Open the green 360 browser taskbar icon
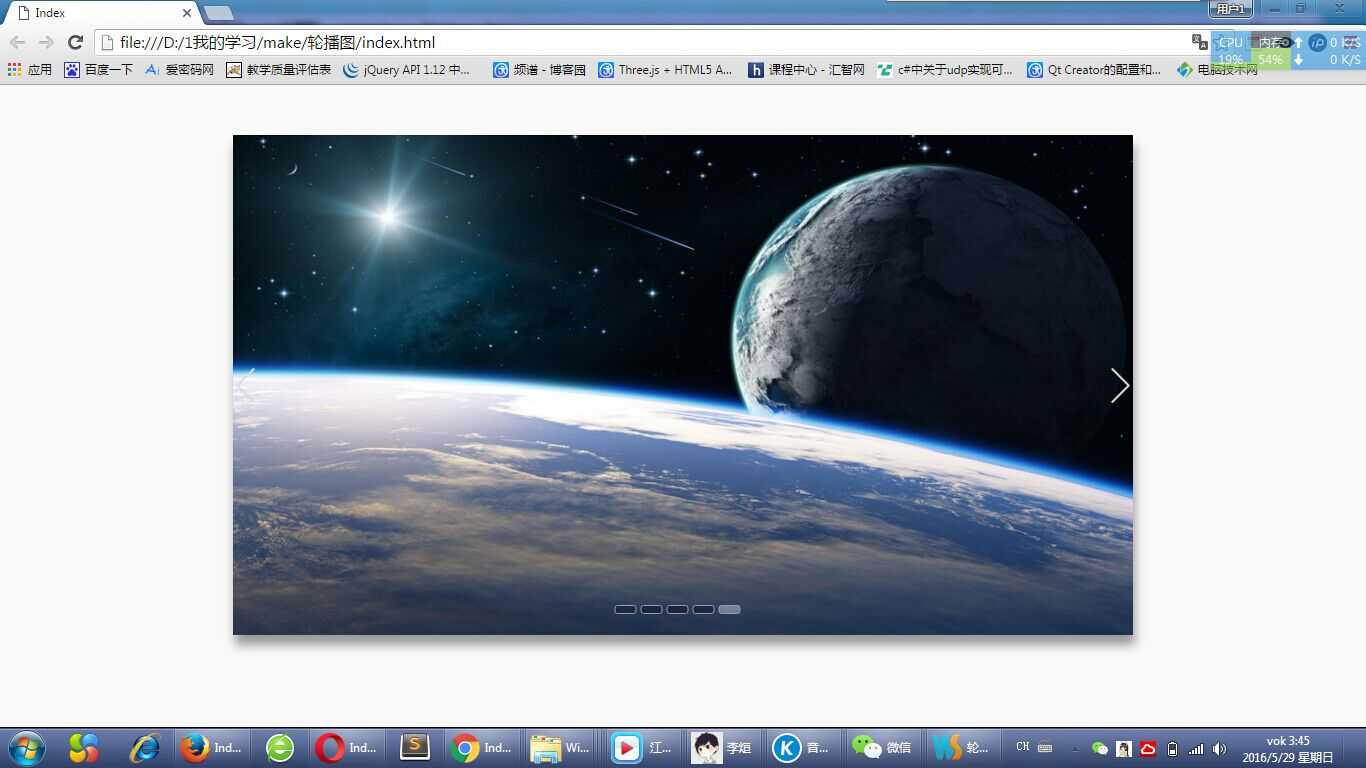 tap(280, 748)
